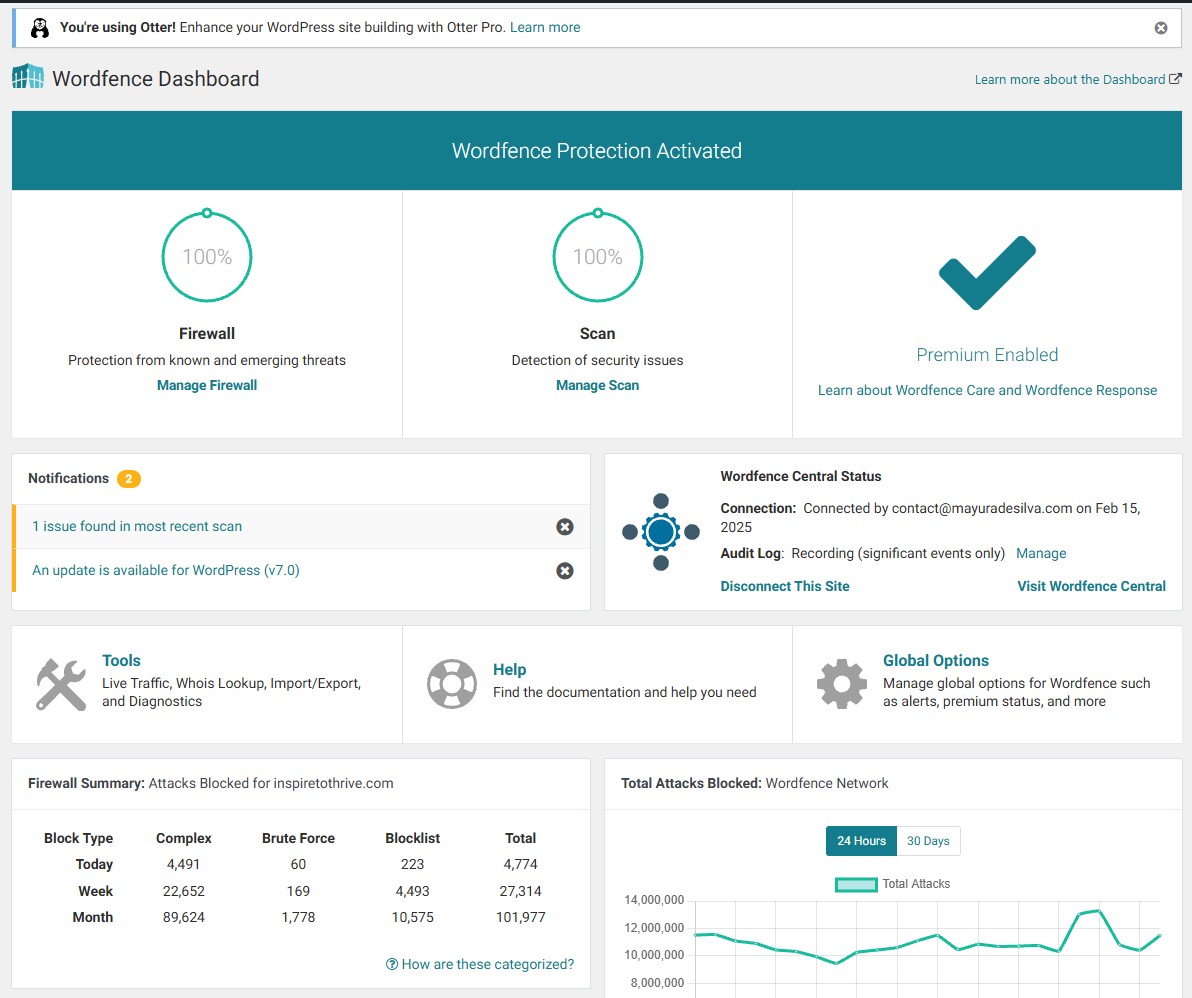Screen dimensions: 1192x998
Task: Click the Premium Enabled text
Action: coord(987,354)
